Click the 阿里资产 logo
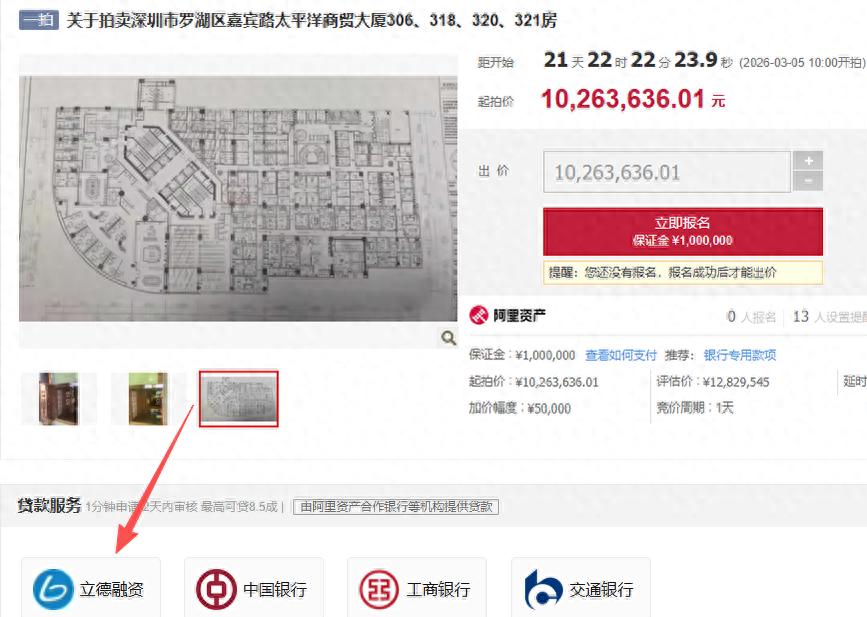The height and width of the screenshot is (617, 867). (507, 315)
